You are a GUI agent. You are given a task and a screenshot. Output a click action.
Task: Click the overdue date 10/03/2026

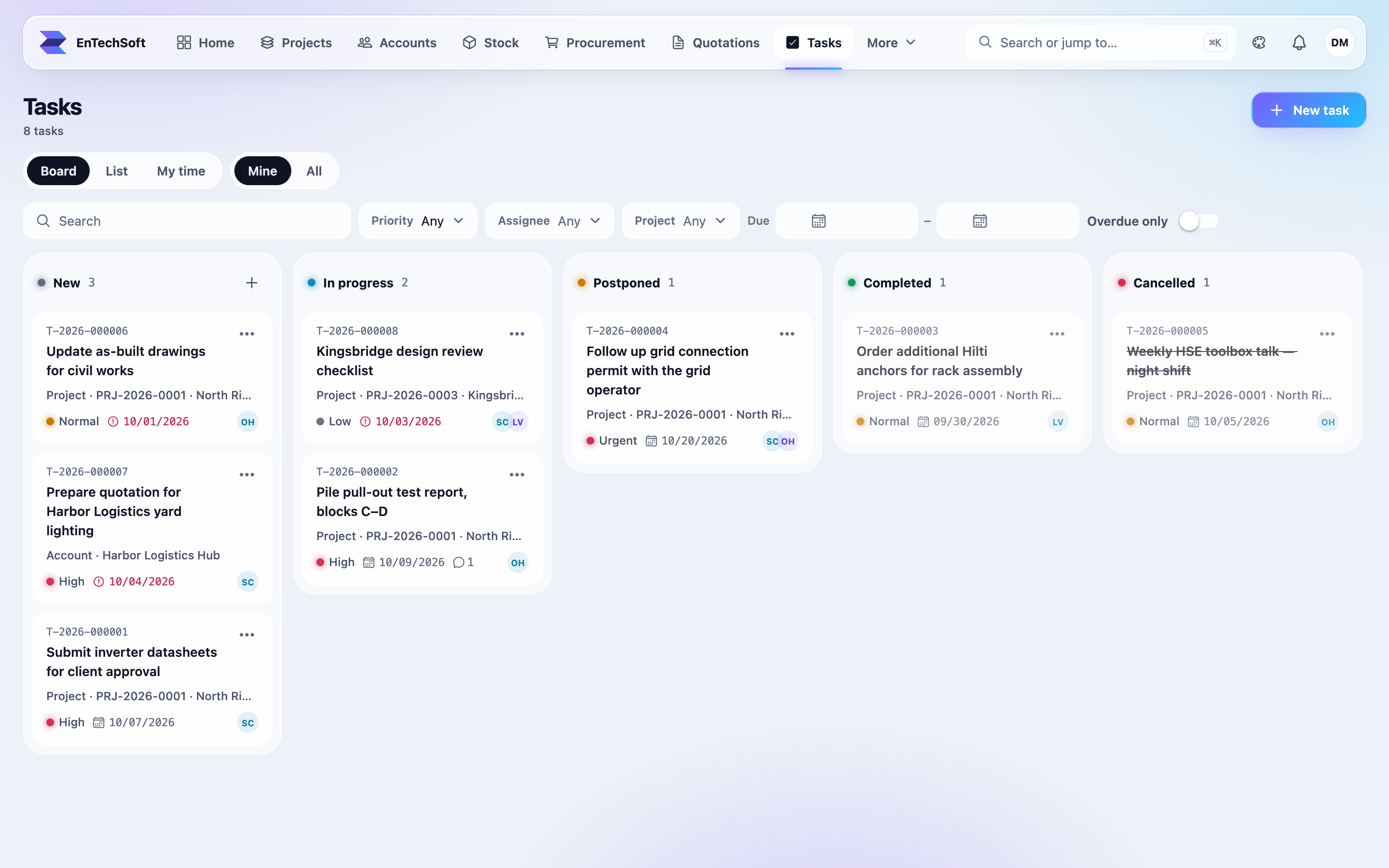pos(408,421)
